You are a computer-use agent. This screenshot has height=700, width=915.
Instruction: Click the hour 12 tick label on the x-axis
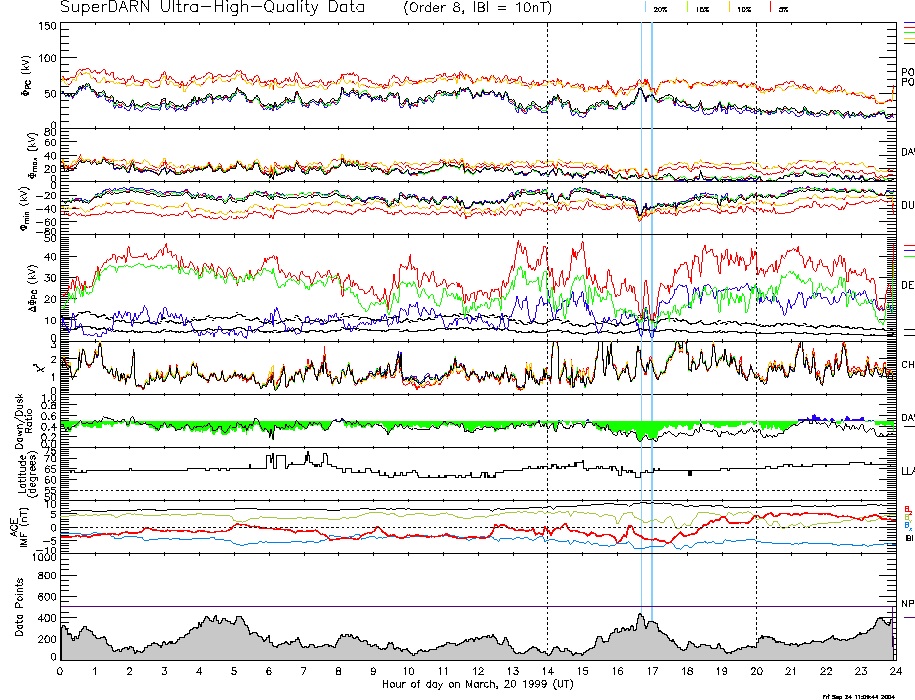(x=477, y=671)
